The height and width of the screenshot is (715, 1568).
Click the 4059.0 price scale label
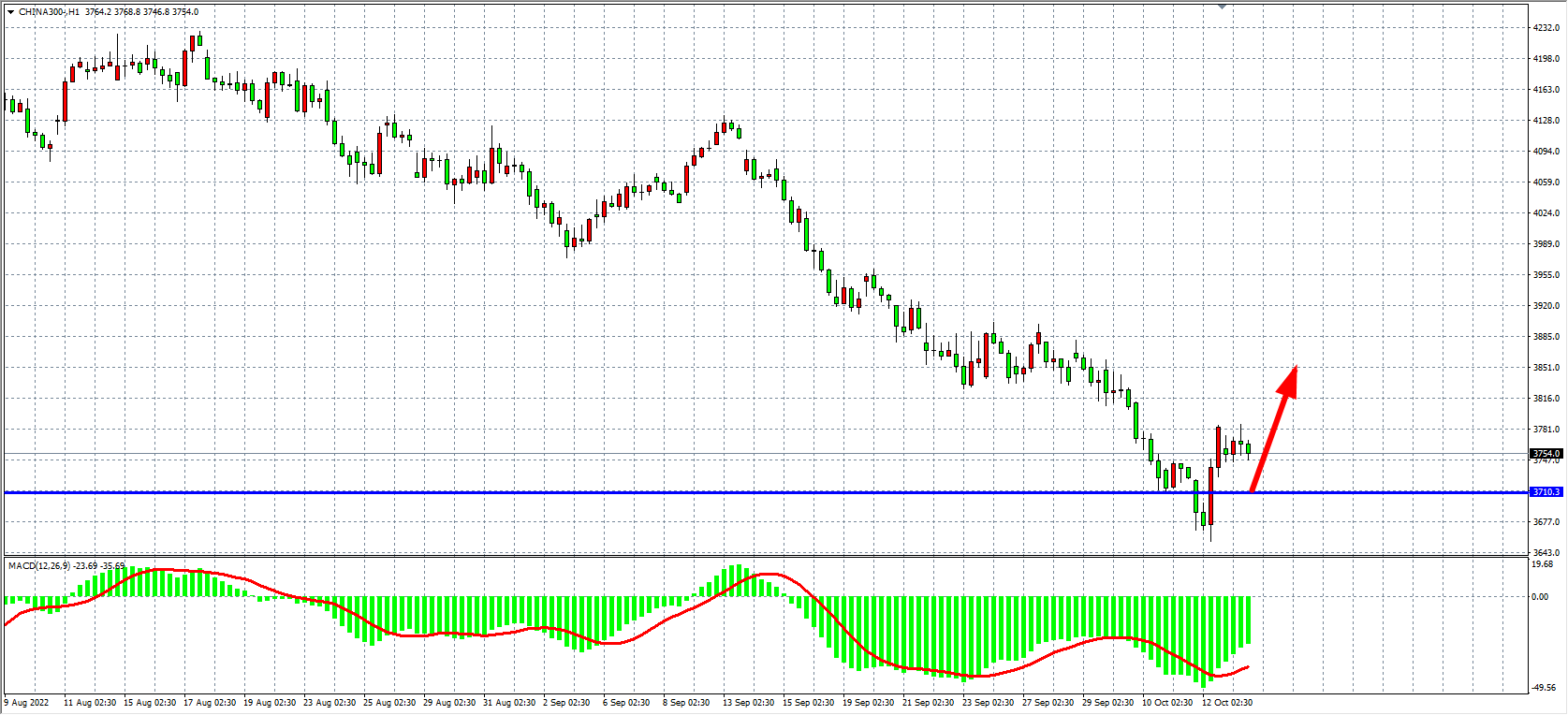tap(1546, 182)
